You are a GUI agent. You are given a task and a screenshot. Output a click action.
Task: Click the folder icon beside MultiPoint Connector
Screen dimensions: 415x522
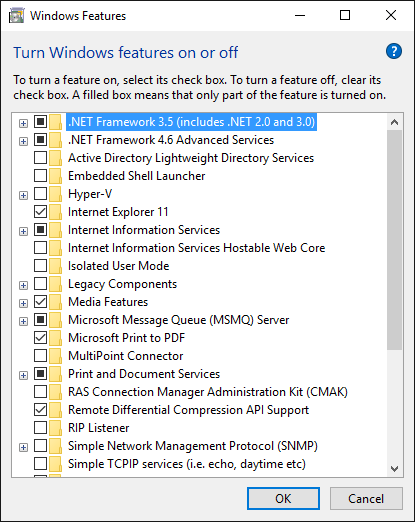tap(55, 356)
